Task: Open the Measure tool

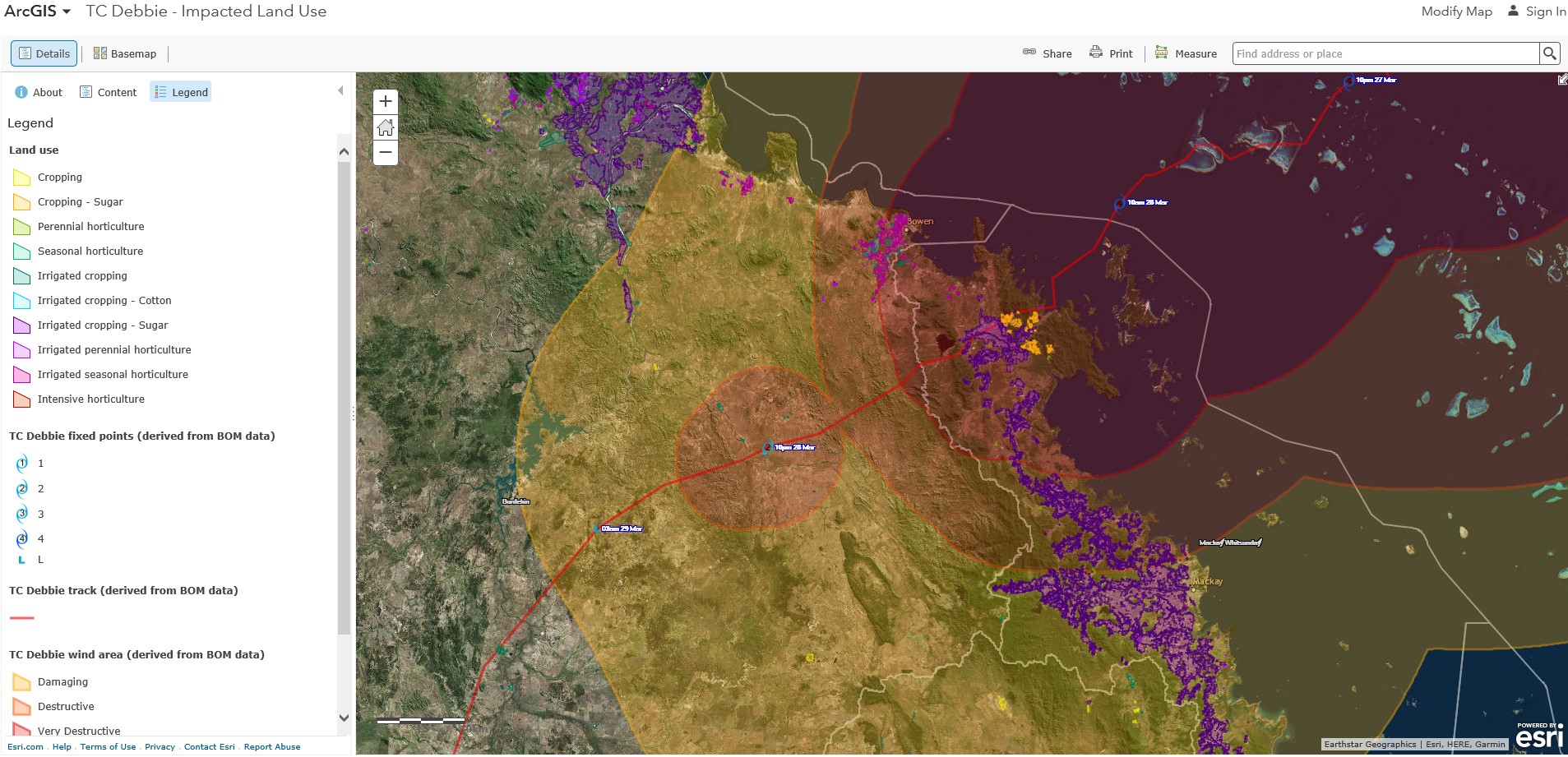Action: click(1186, 53)
